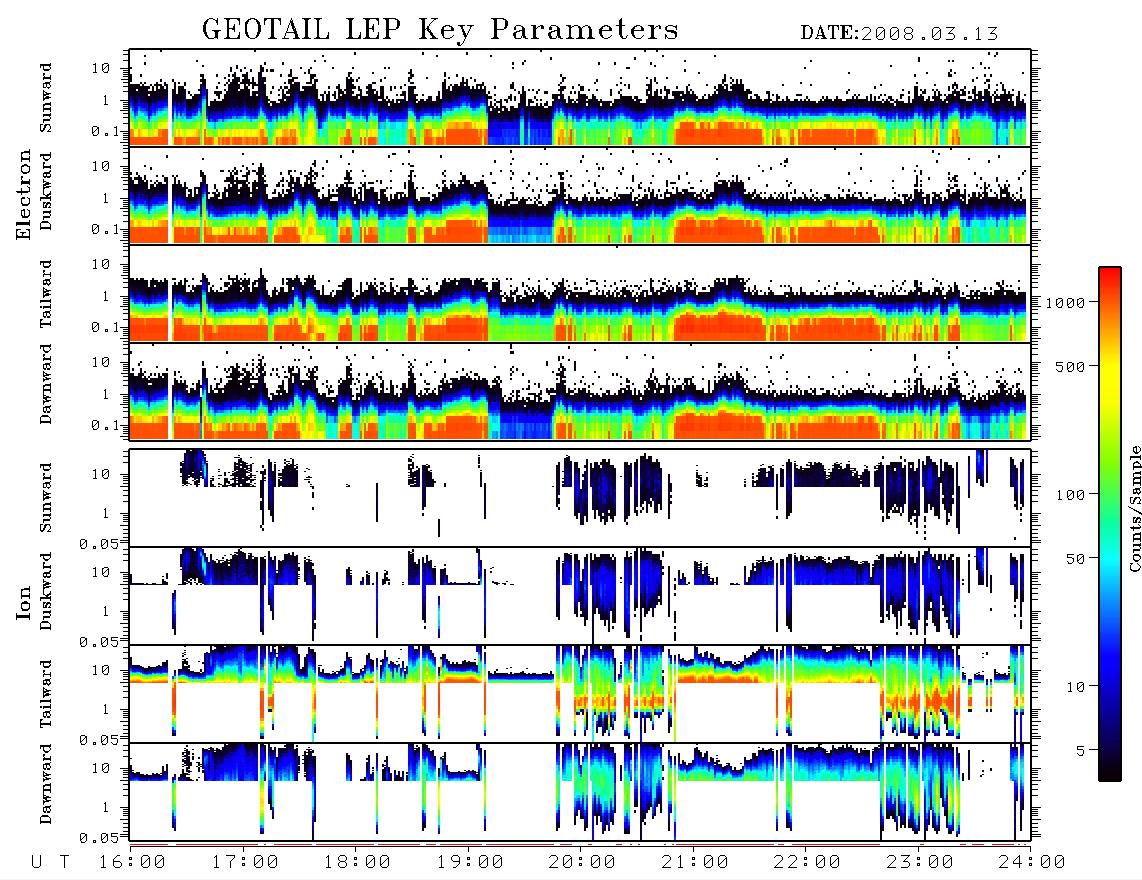The image size is (1142, 880).
Task: Click the 23:00 time axis label
Action: [x=921, y=863]
